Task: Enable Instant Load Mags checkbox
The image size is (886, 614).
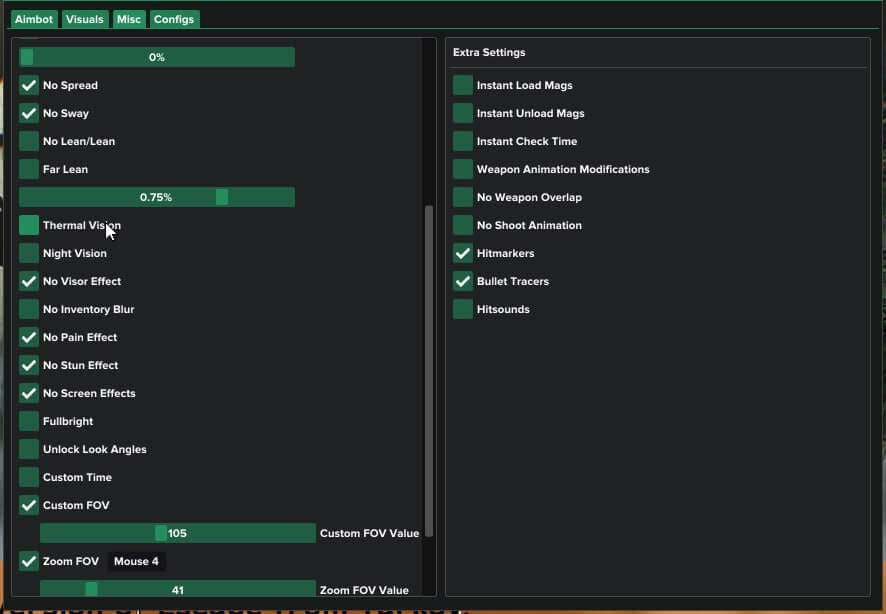Action: [x=463, y=85]
